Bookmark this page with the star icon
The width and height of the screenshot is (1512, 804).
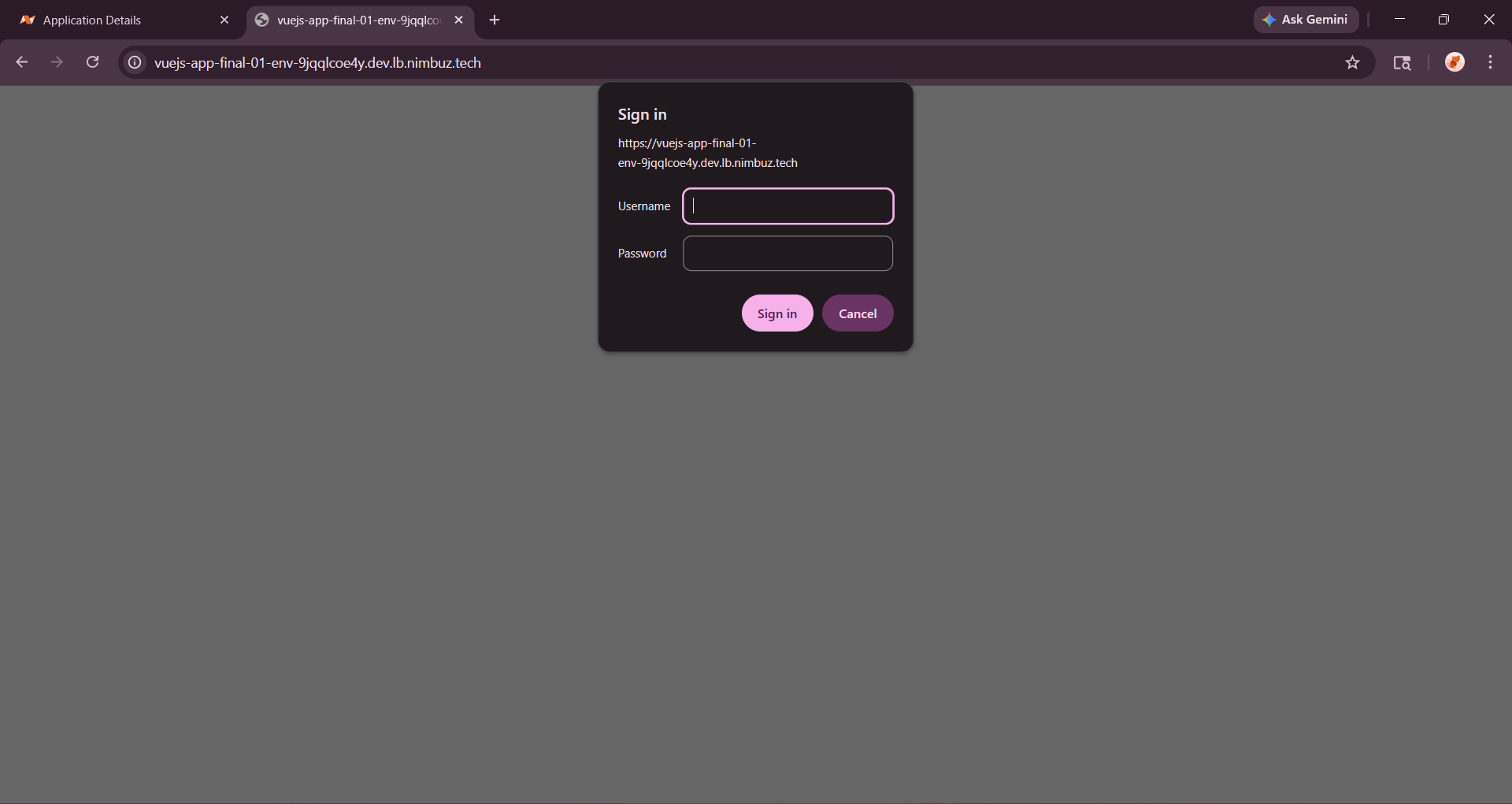click(1352, 62)
